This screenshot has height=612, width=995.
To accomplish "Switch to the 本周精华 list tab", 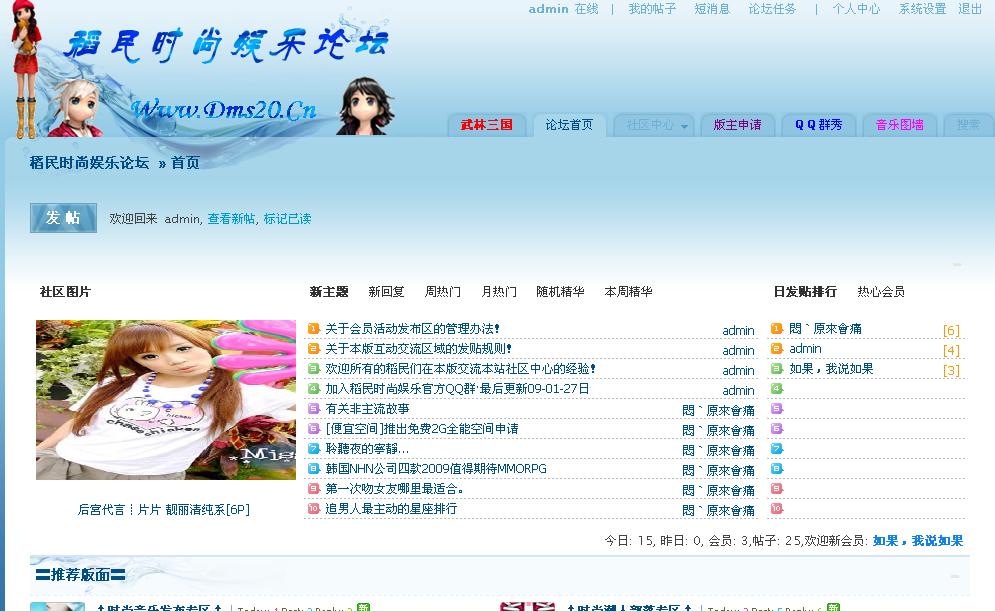I will pos(628,292).
